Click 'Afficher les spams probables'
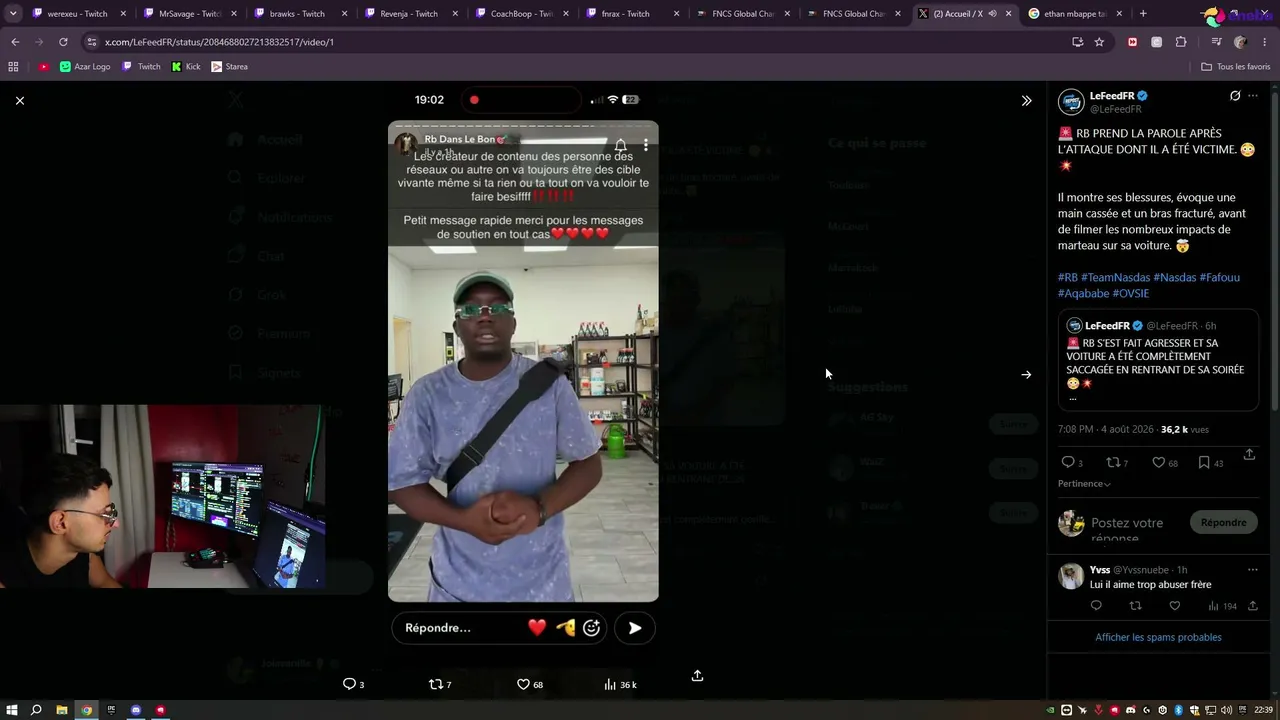This screenshot has height=720, width=1280. tap(1158, 637)
